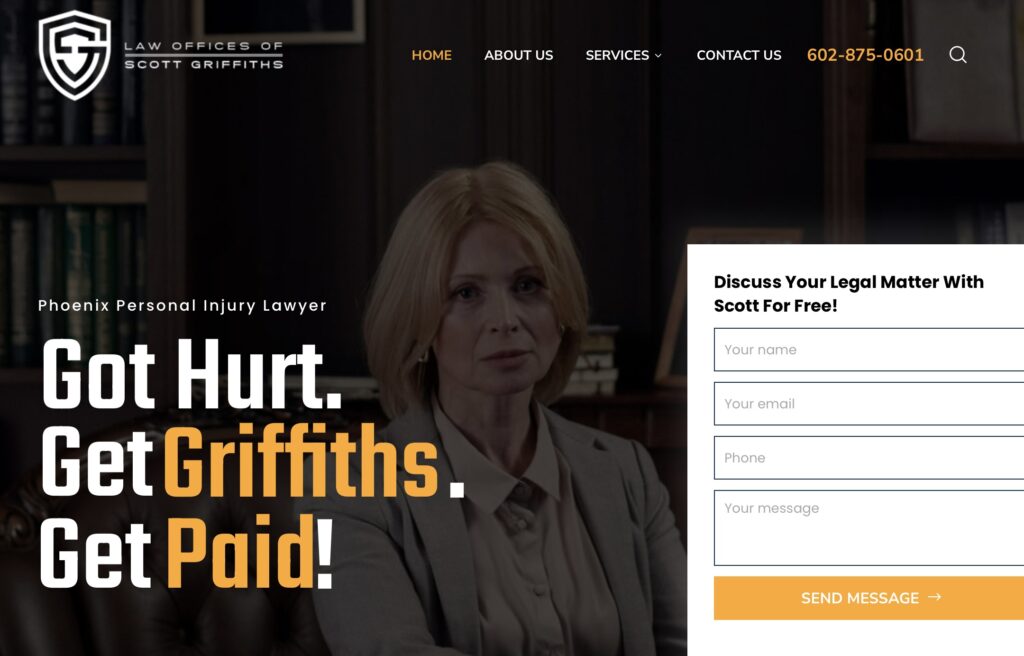Focus the Your message text area
The width and height of the screenshot is (1024, 656).
point(869,528)
